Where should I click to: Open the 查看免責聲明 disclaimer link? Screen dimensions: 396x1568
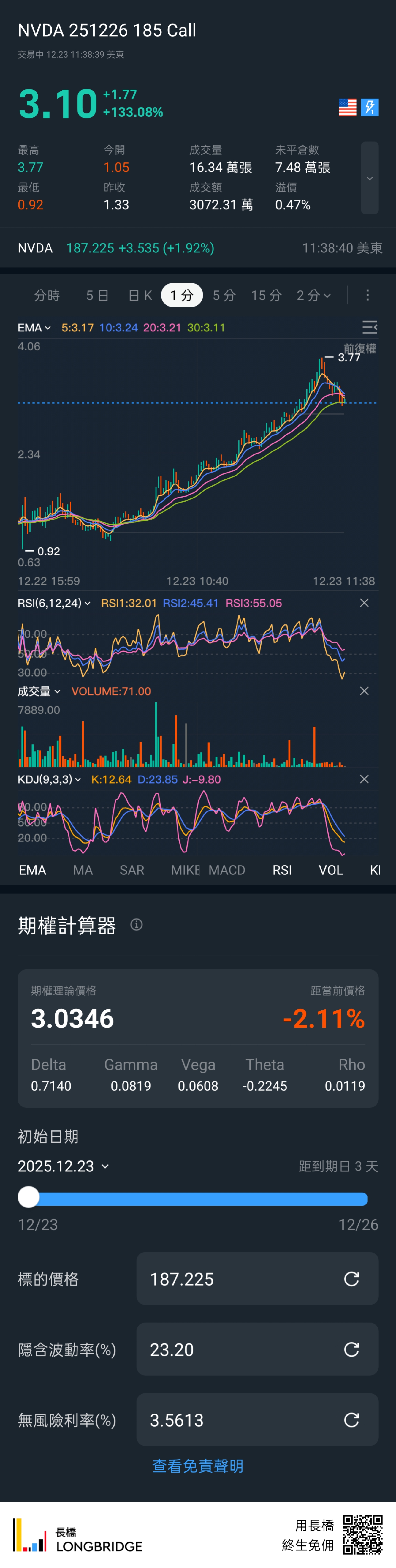(198, 1466)
